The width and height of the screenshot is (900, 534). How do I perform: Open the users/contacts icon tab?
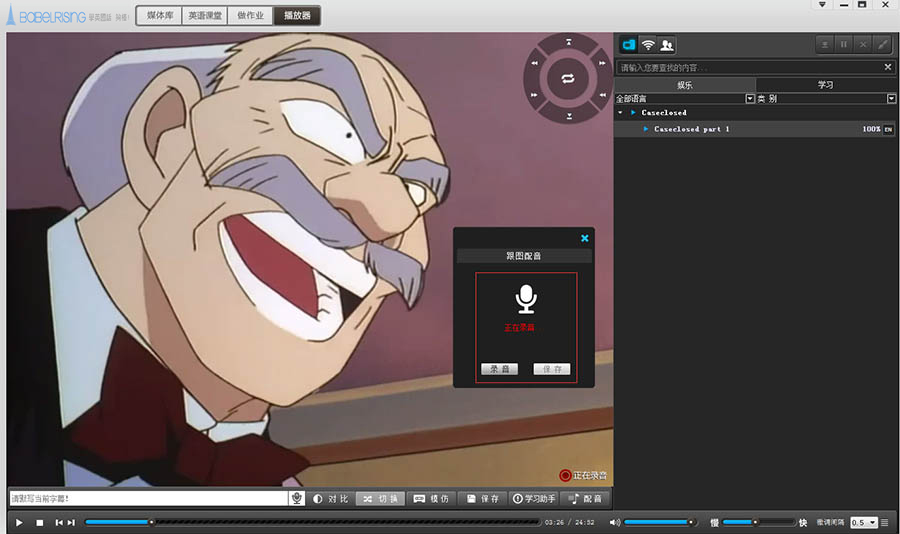pyautogui.click(x=666, y=45)
